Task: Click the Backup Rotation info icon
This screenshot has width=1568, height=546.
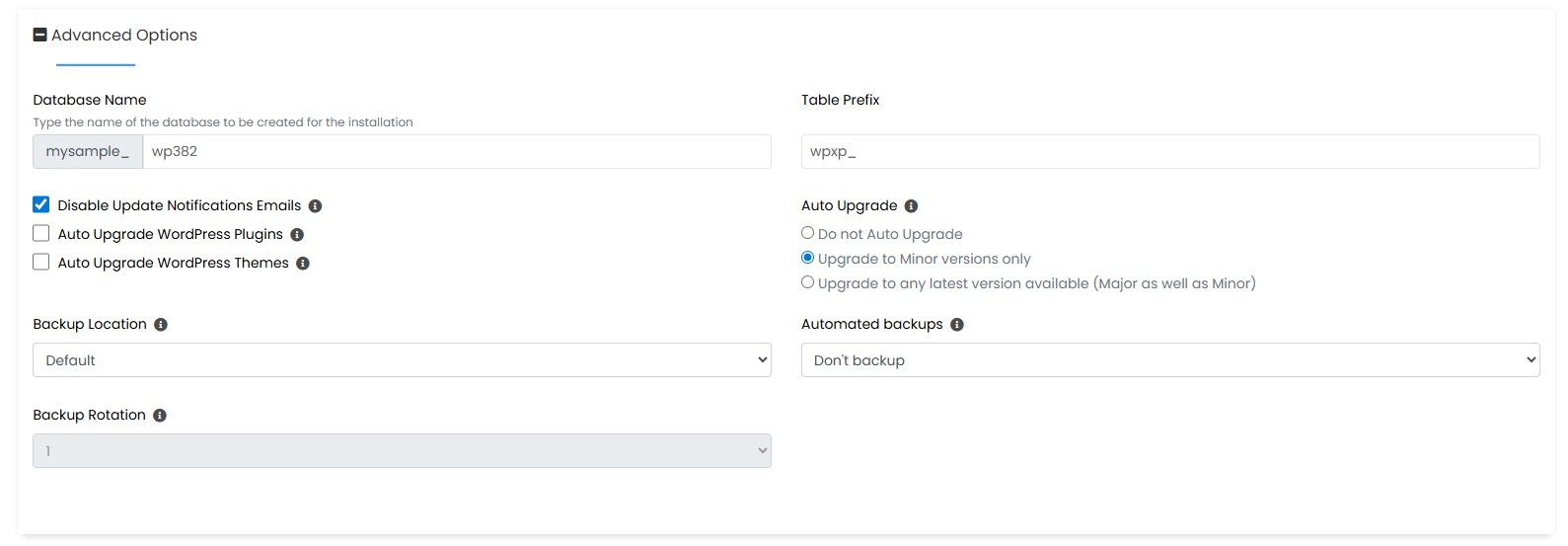Action: pos(160,416)
